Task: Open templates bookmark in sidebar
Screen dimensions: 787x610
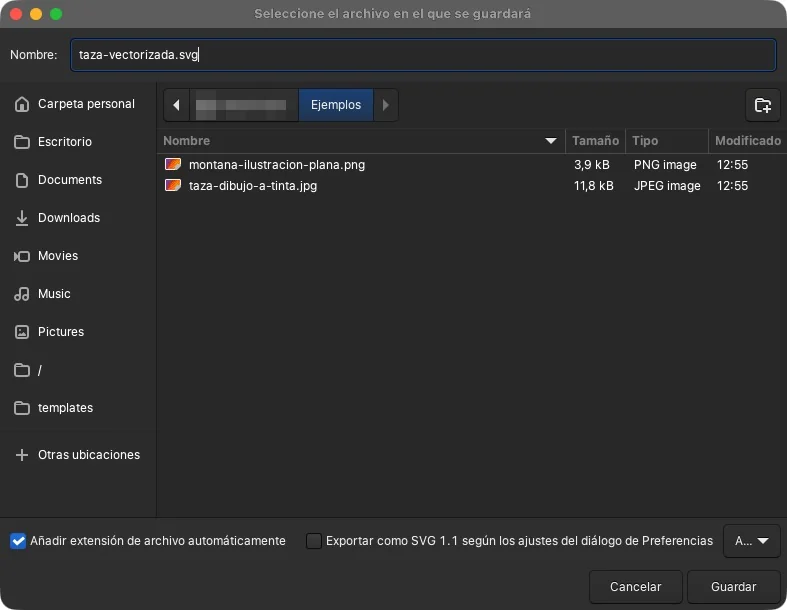Action: pos(78,408)
